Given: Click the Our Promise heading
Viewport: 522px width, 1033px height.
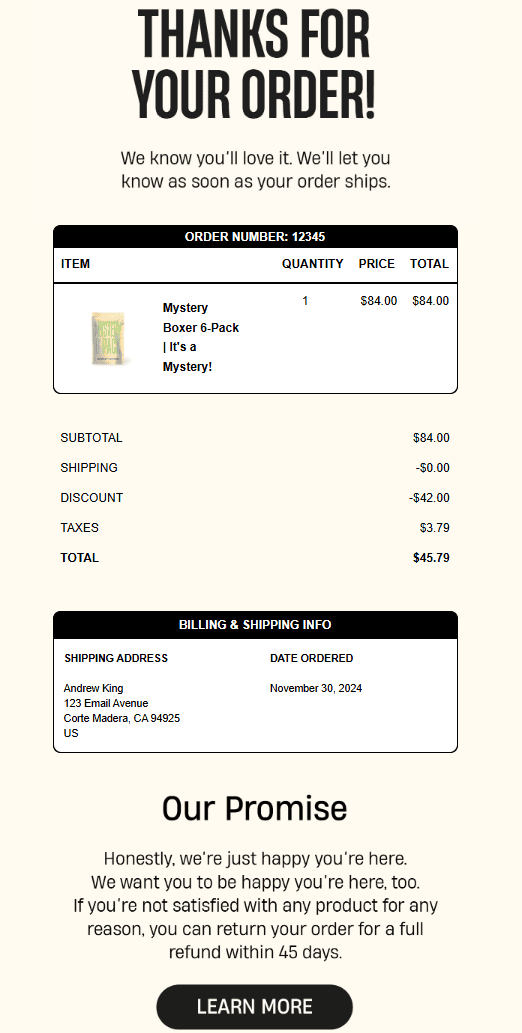Looking at the screenshot, I should (x=254, y=808).
